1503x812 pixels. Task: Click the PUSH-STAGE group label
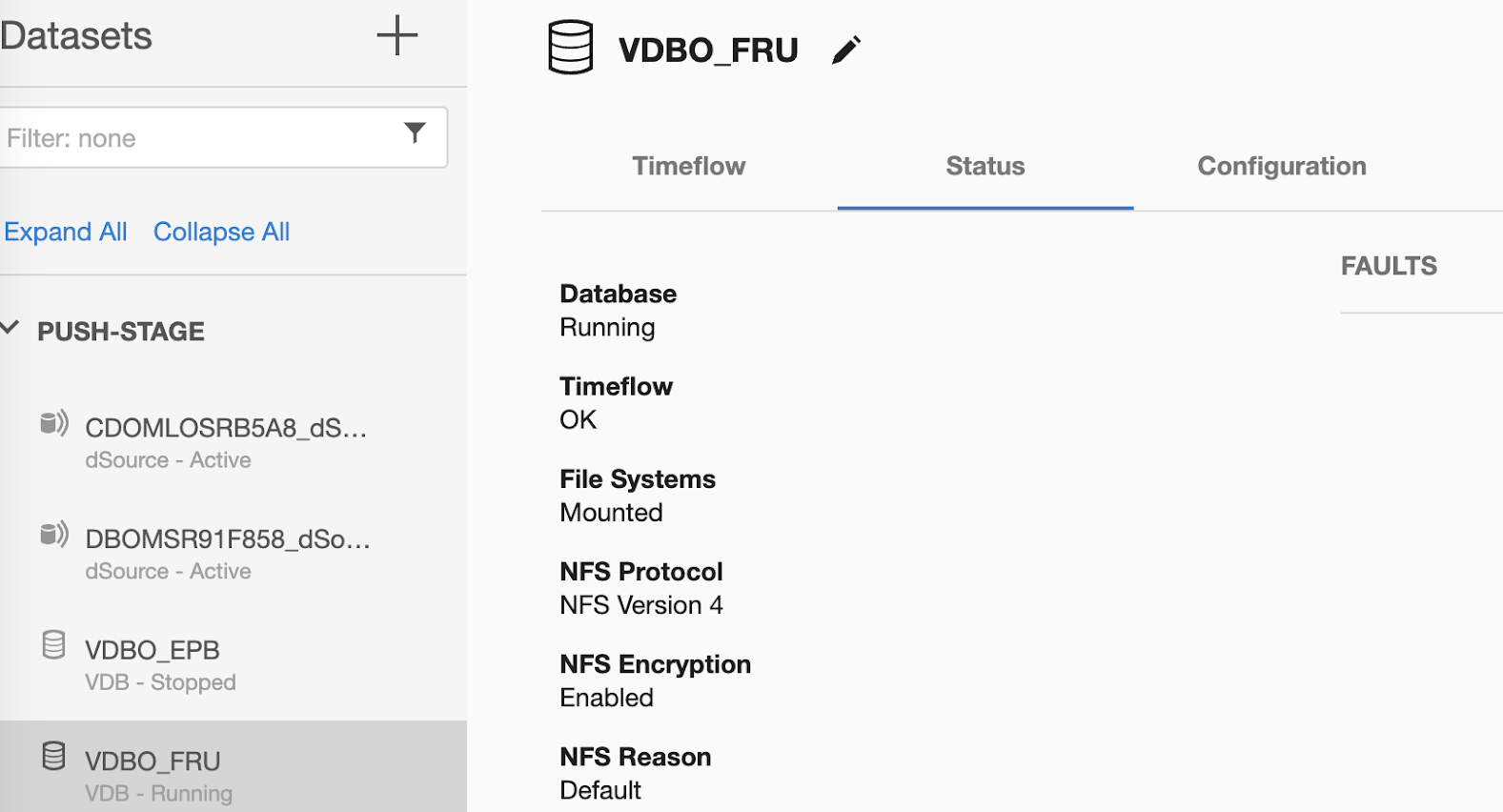point(121,332)
